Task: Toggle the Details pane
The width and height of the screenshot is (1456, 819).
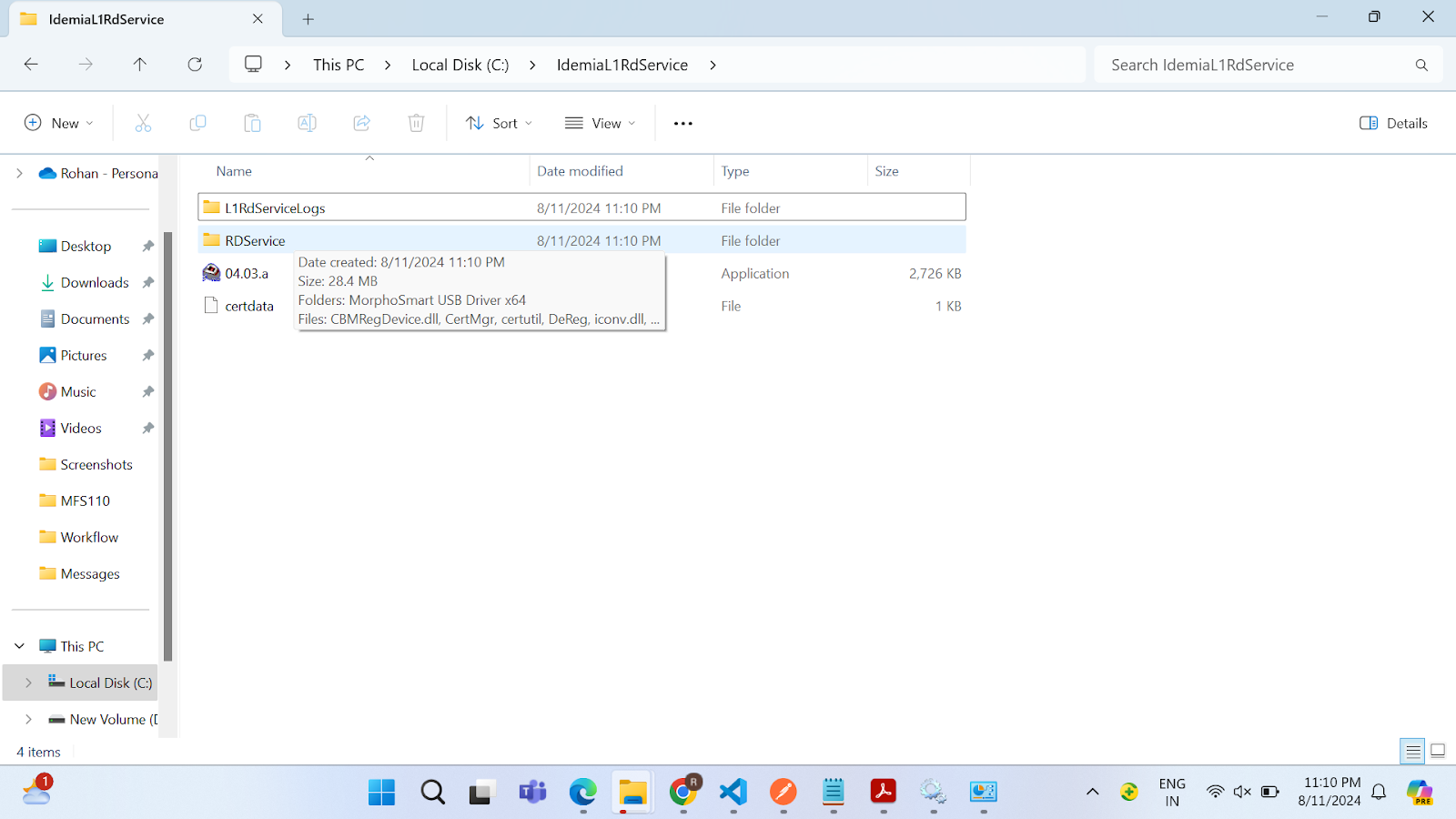Action: (x=1393, y=123)
